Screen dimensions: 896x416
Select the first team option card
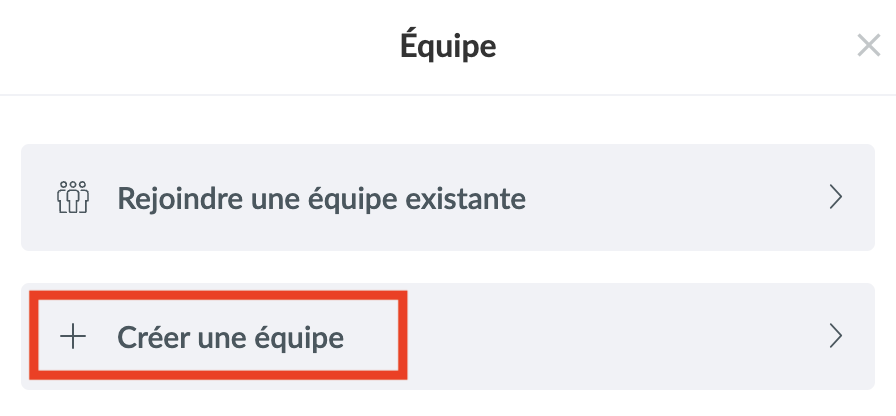click(448, 197)
